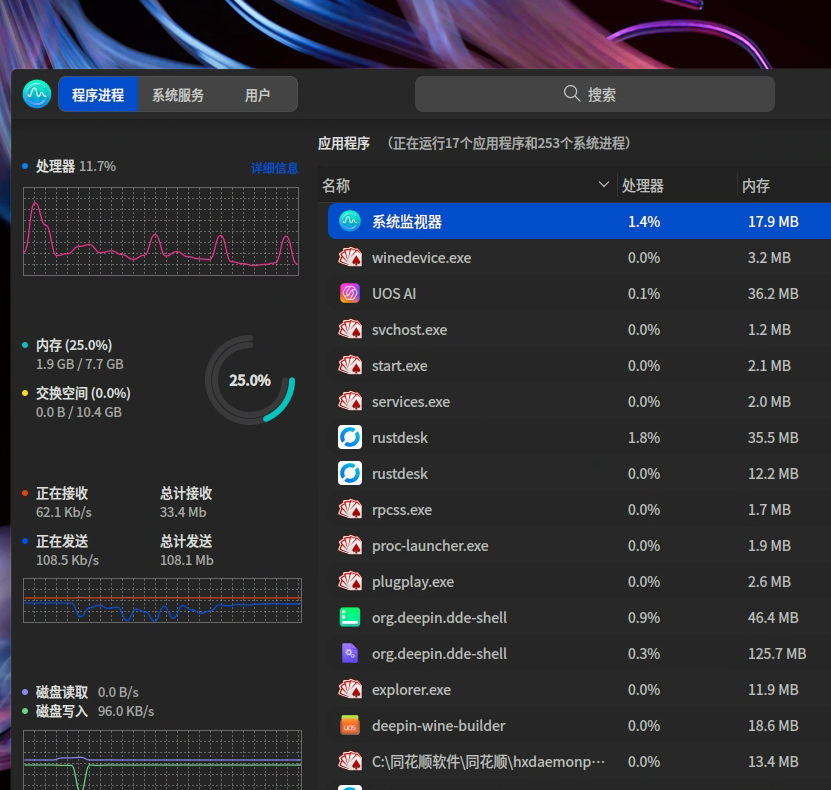The width and height of the screenshot is (831, 790).
Task: Click the UOS AI app icon
Action: [350, 293]
